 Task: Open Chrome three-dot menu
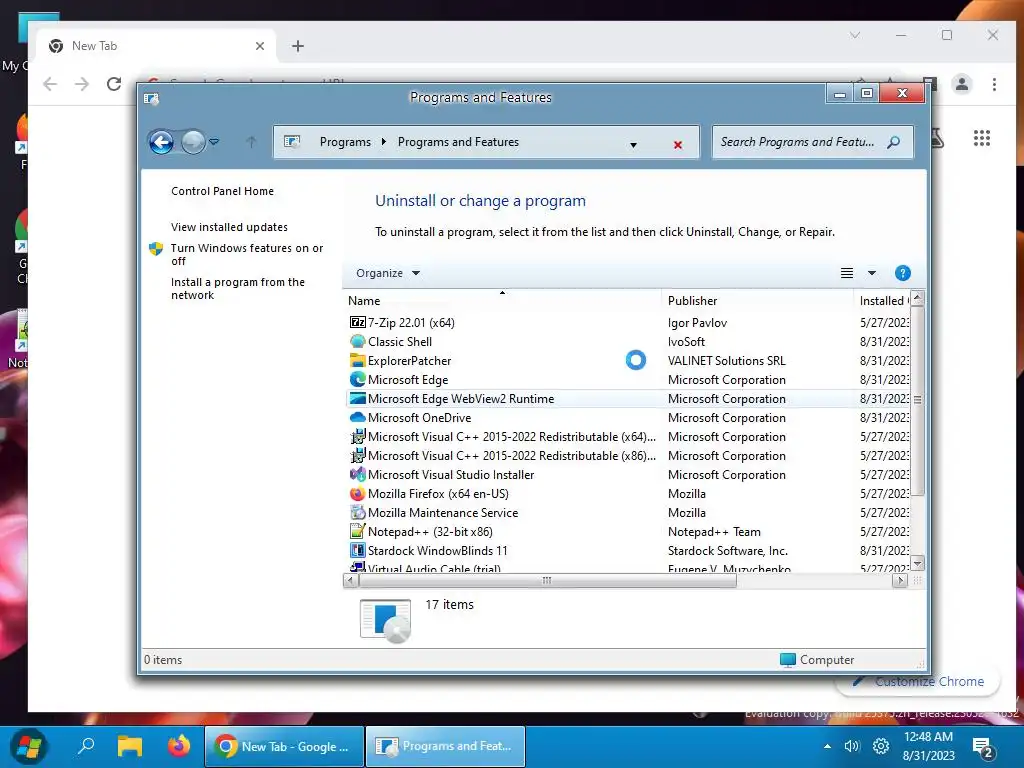pyautogui.click(x=994, y=84)
